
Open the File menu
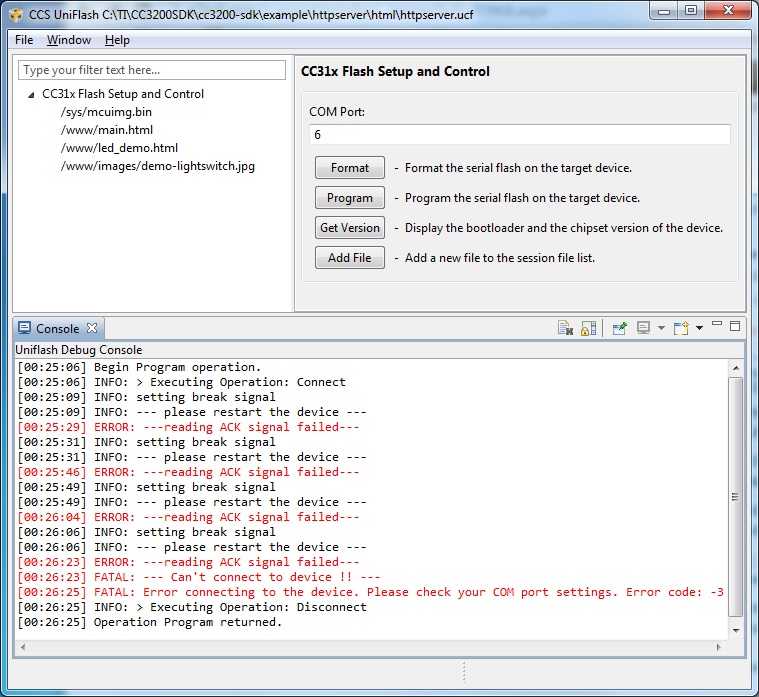pyautogui.click(x=24, y=40)
